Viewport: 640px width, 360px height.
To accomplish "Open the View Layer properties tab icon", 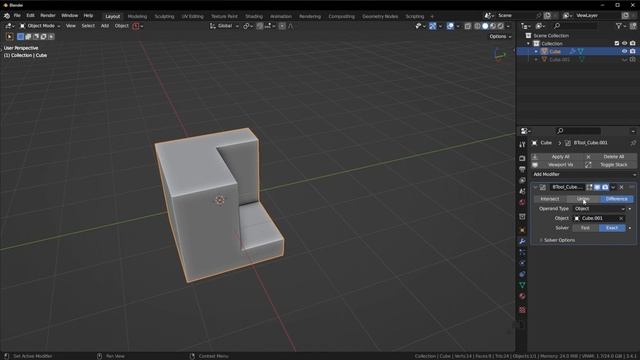I will (522, 180).
